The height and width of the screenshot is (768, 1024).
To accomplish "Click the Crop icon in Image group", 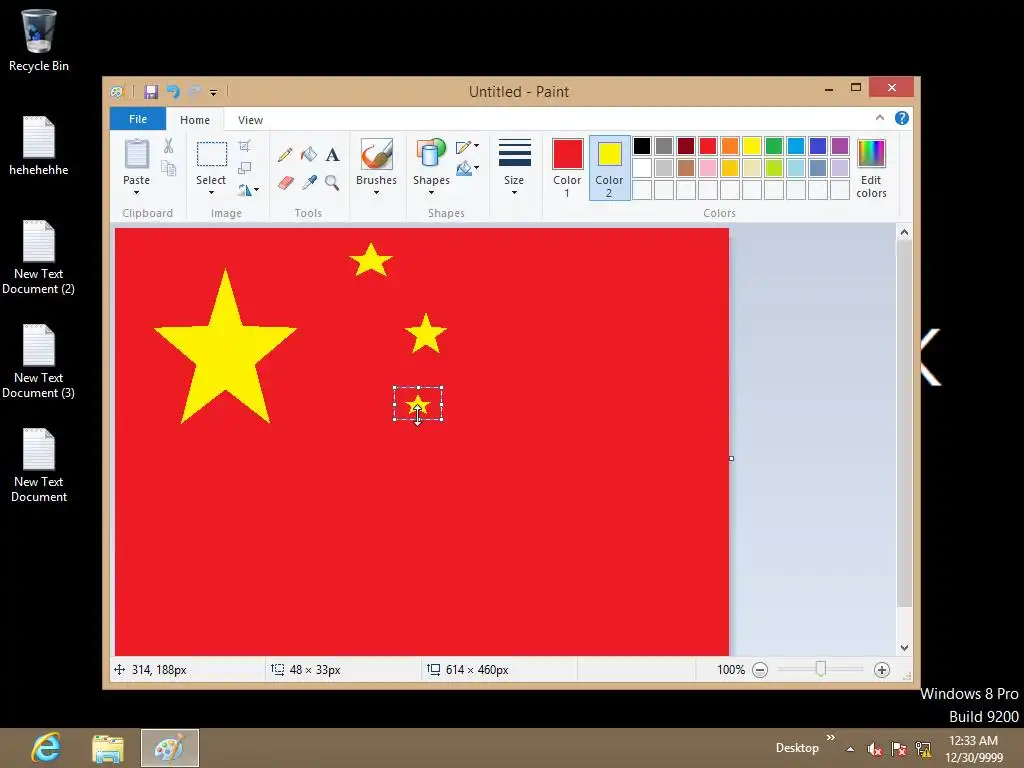I will tap(244, 146).
